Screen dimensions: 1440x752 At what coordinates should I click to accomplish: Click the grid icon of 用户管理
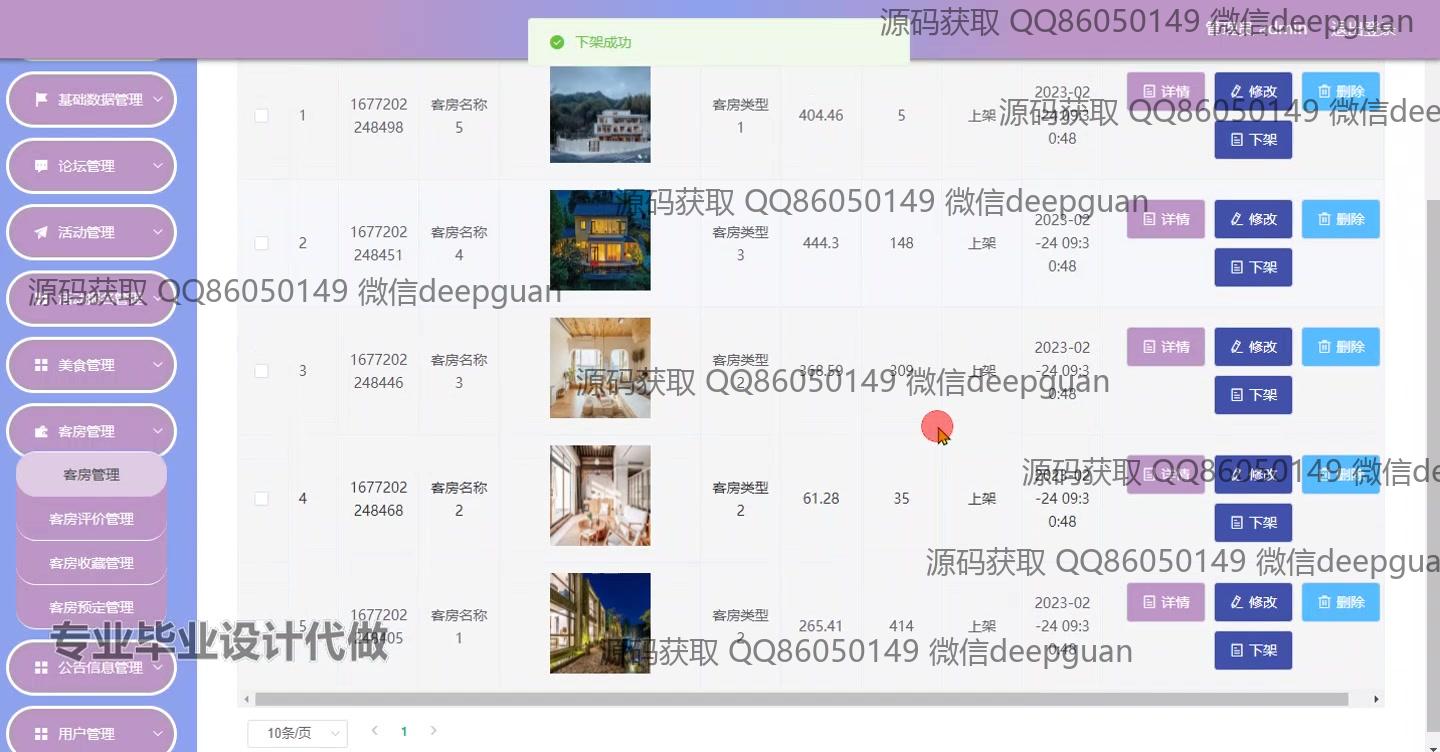click(x=41, y=733)
